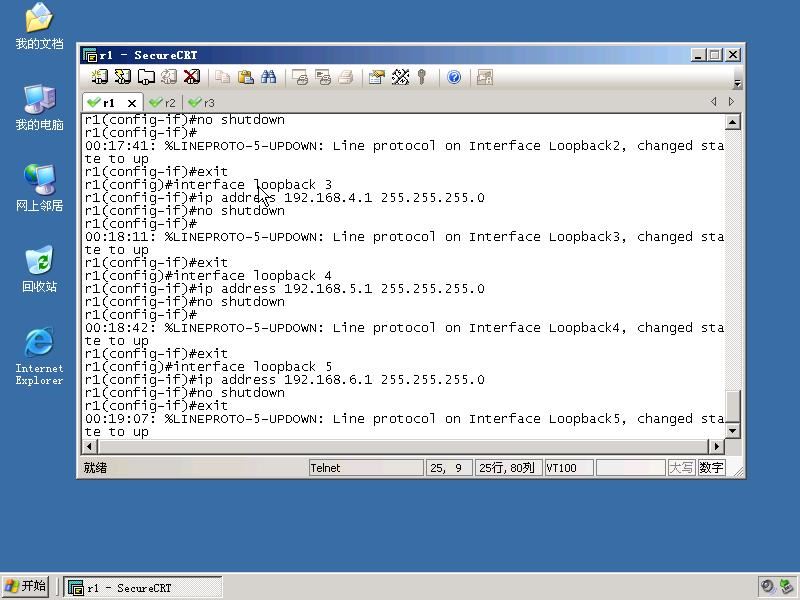This screenshot has width=800, height=600.
Task: Click the Print printer icon
Action: pos(346,77)
